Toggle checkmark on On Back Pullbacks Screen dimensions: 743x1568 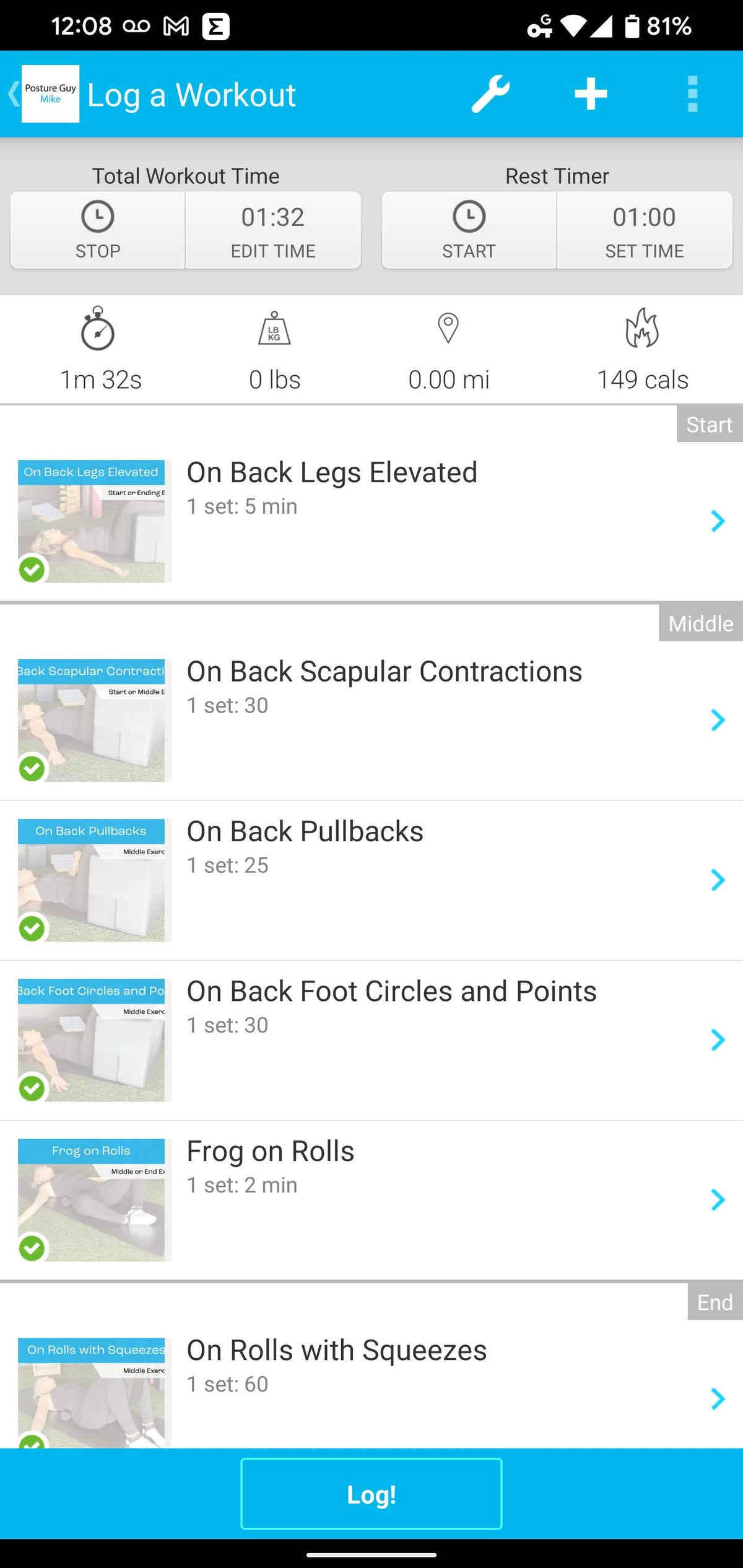point(32,928)
